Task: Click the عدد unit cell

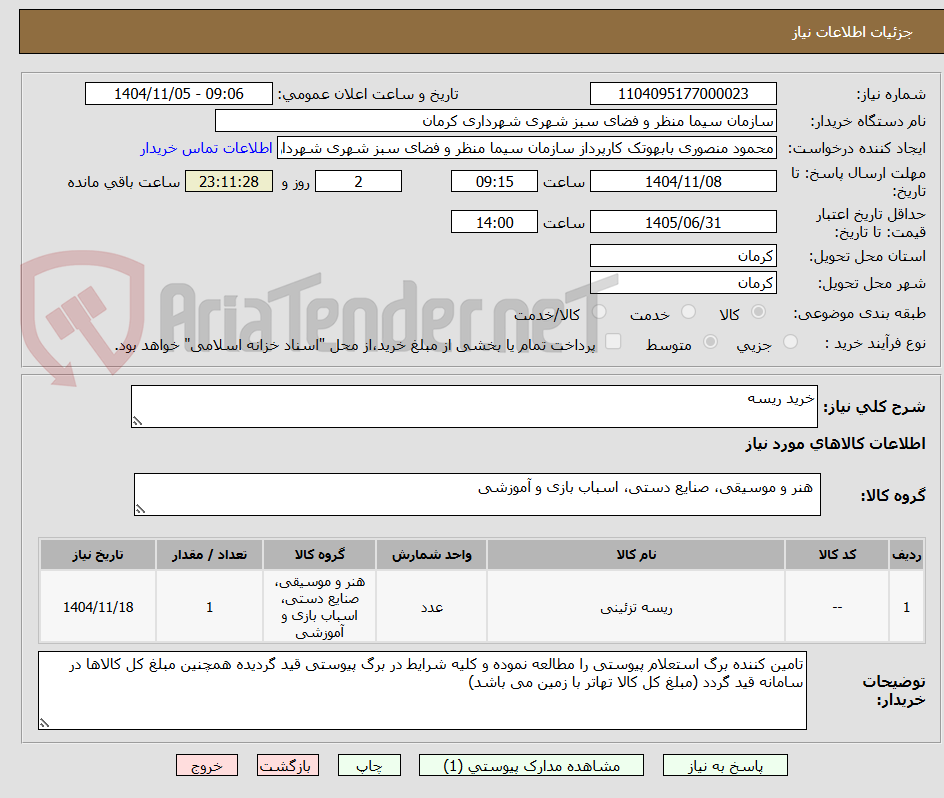Action: (432, 608)
